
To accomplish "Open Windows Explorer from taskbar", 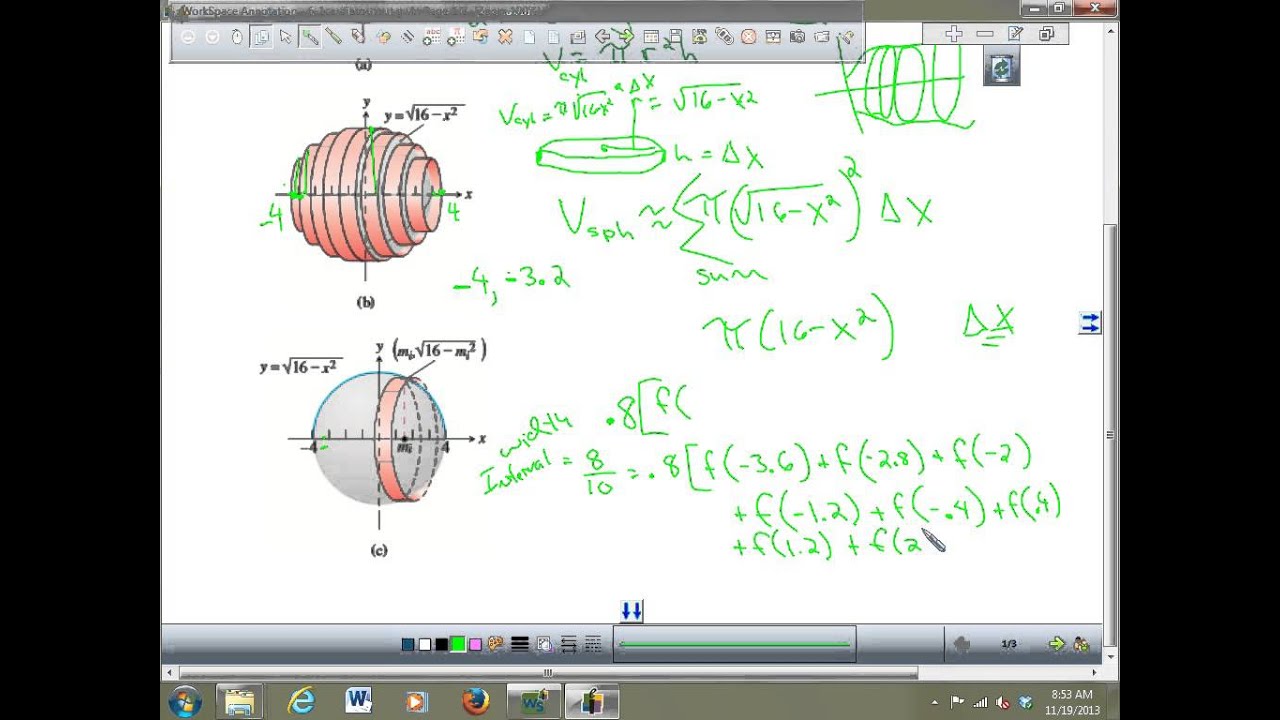I will pyautogui.click(x=240, y=702).
